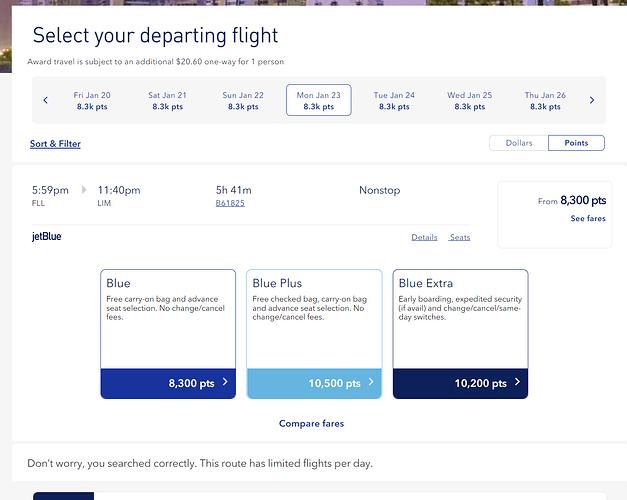The width and height of the screenshot is (627, 500).
Task: Open the flight Details link
Action: (424, 237)
